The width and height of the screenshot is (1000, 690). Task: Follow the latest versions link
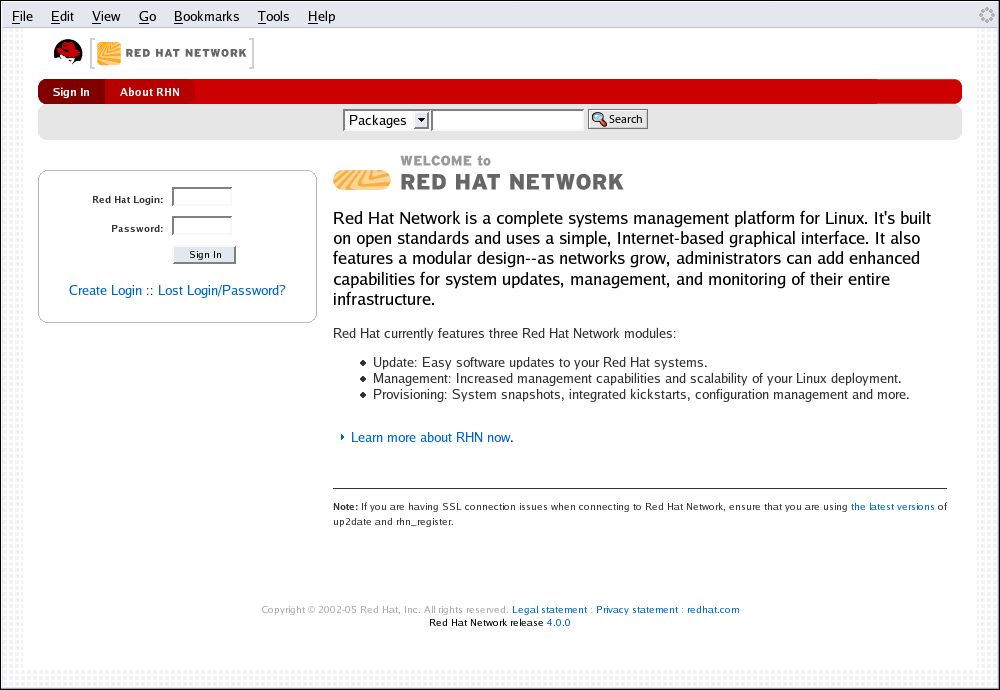[x=892, y=506]
